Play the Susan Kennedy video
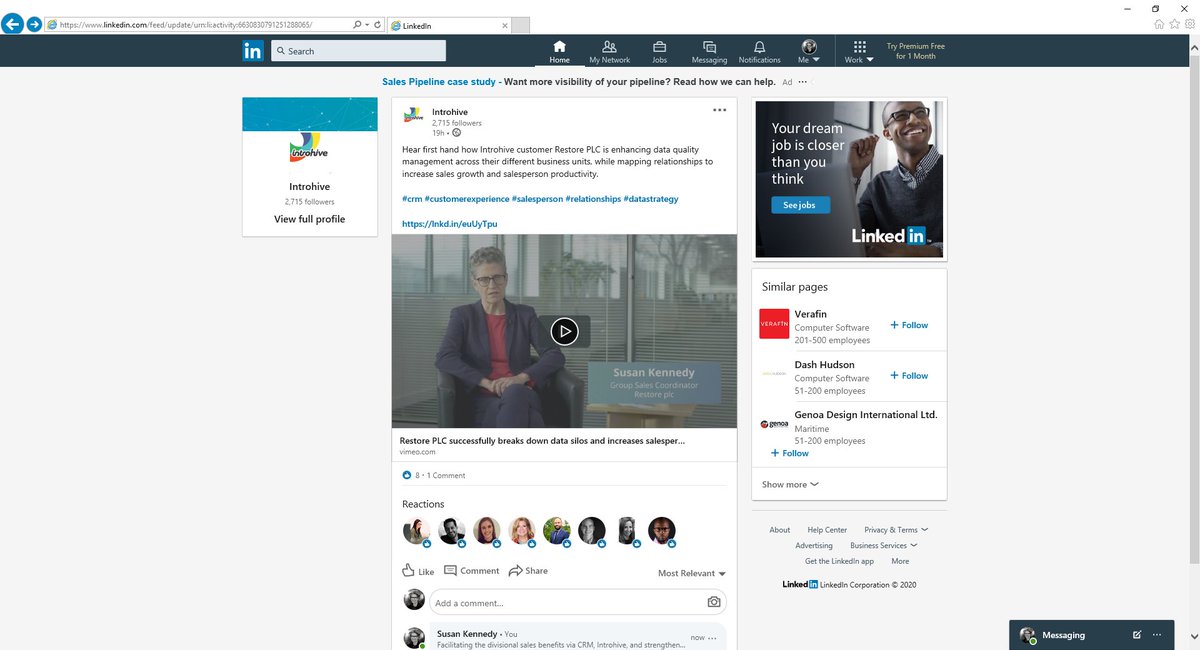 [564, 331]
